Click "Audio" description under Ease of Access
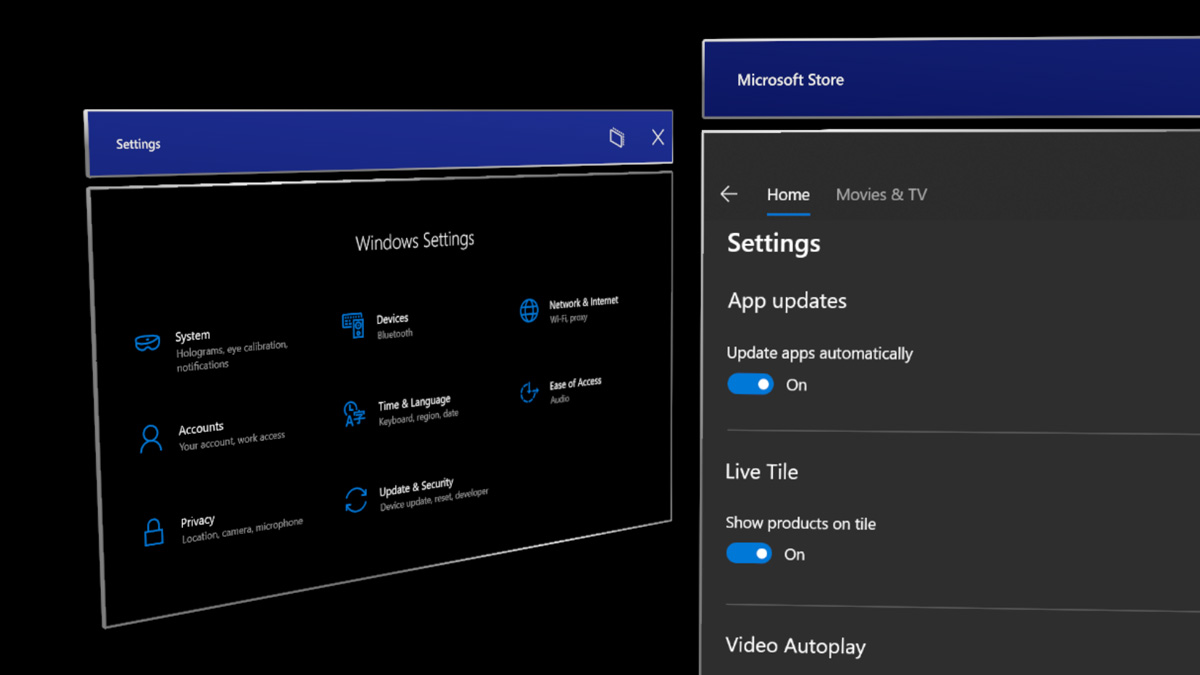 [x=559, y=399]
